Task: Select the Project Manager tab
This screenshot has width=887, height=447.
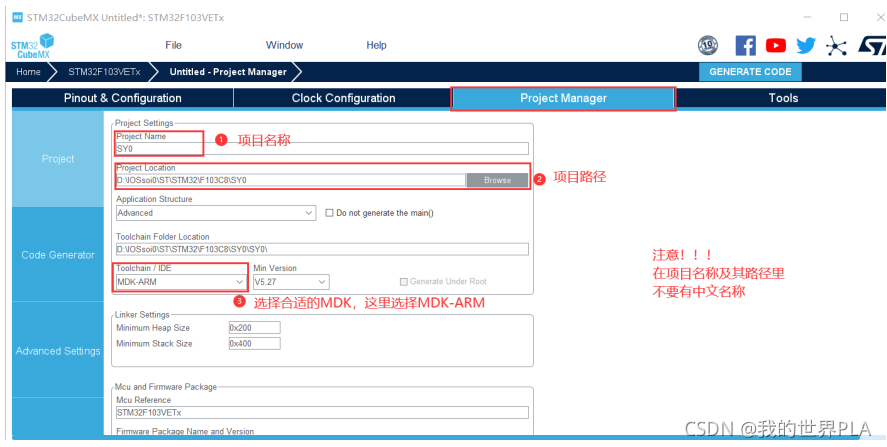Action: coord(563,98)
